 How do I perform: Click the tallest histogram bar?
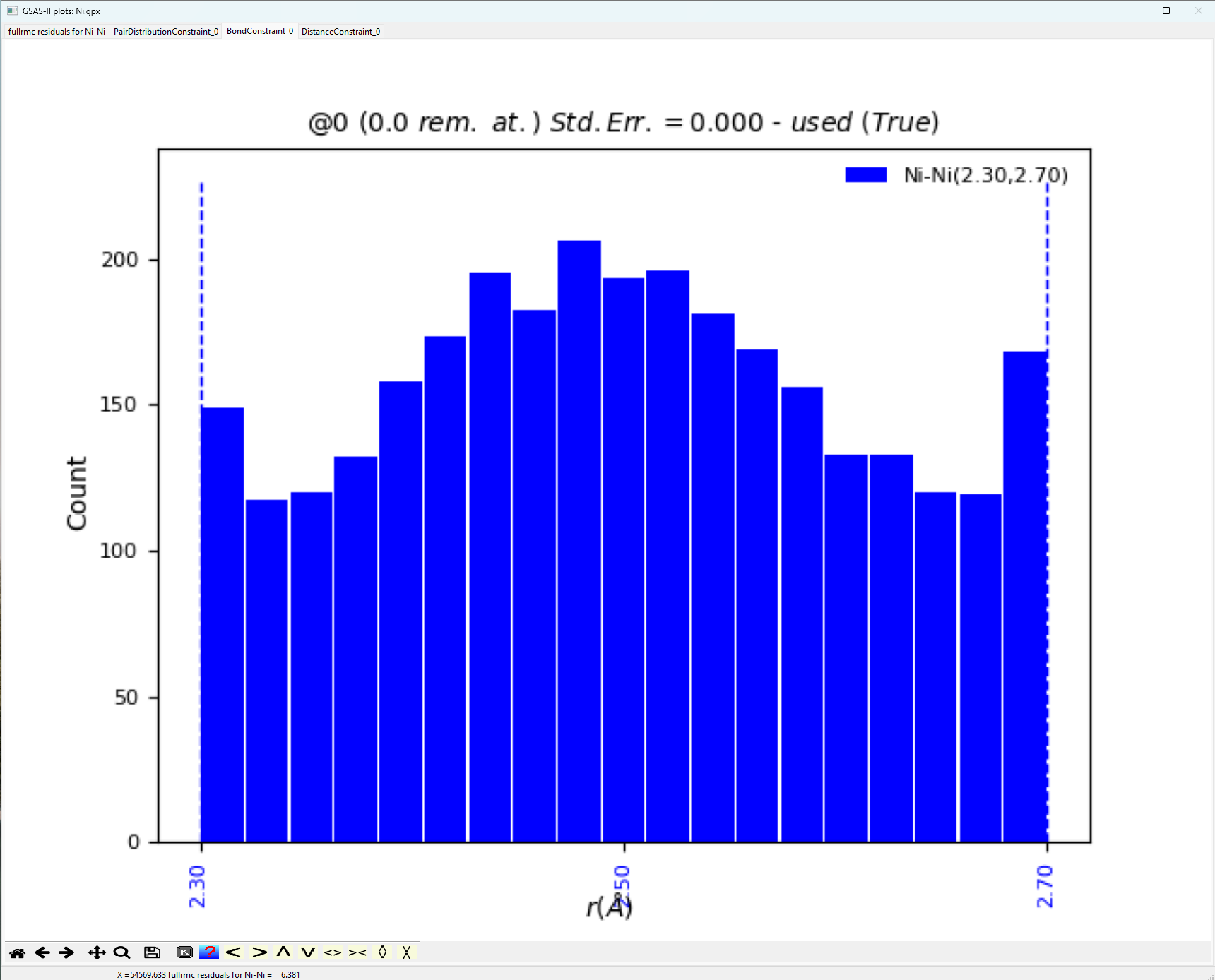coord(579,541)
